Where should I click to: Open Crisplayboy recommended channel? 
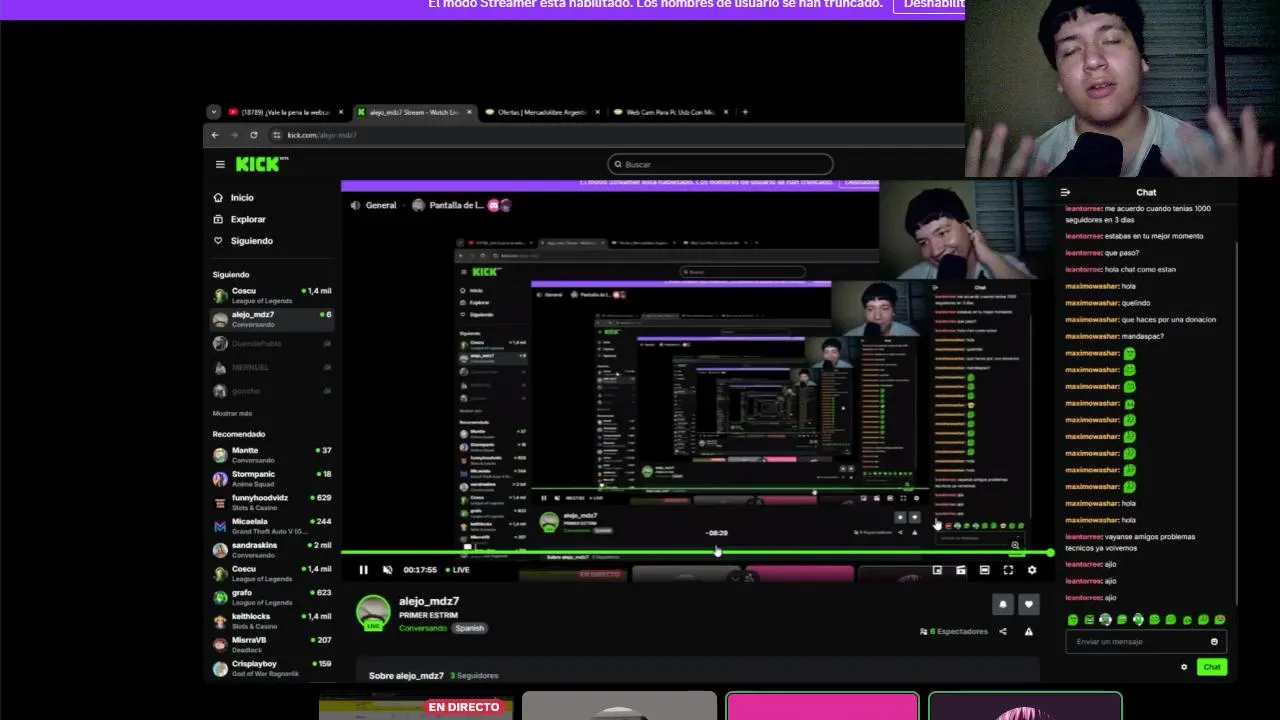[272, 668]
